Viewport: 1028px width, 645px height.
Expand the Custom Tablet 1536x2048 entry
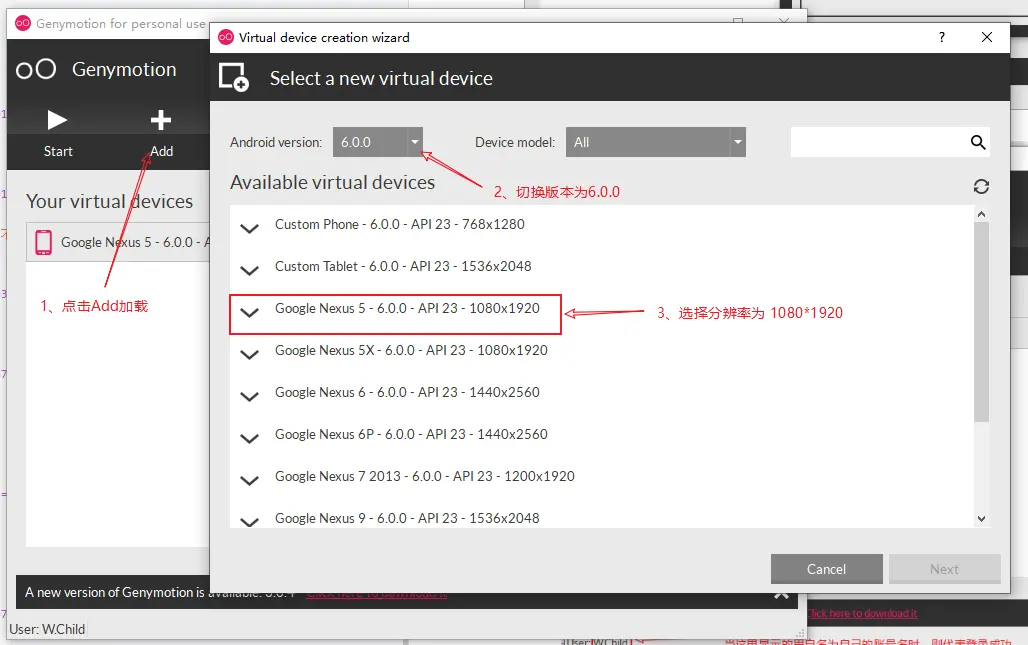[x=249, y=271]
